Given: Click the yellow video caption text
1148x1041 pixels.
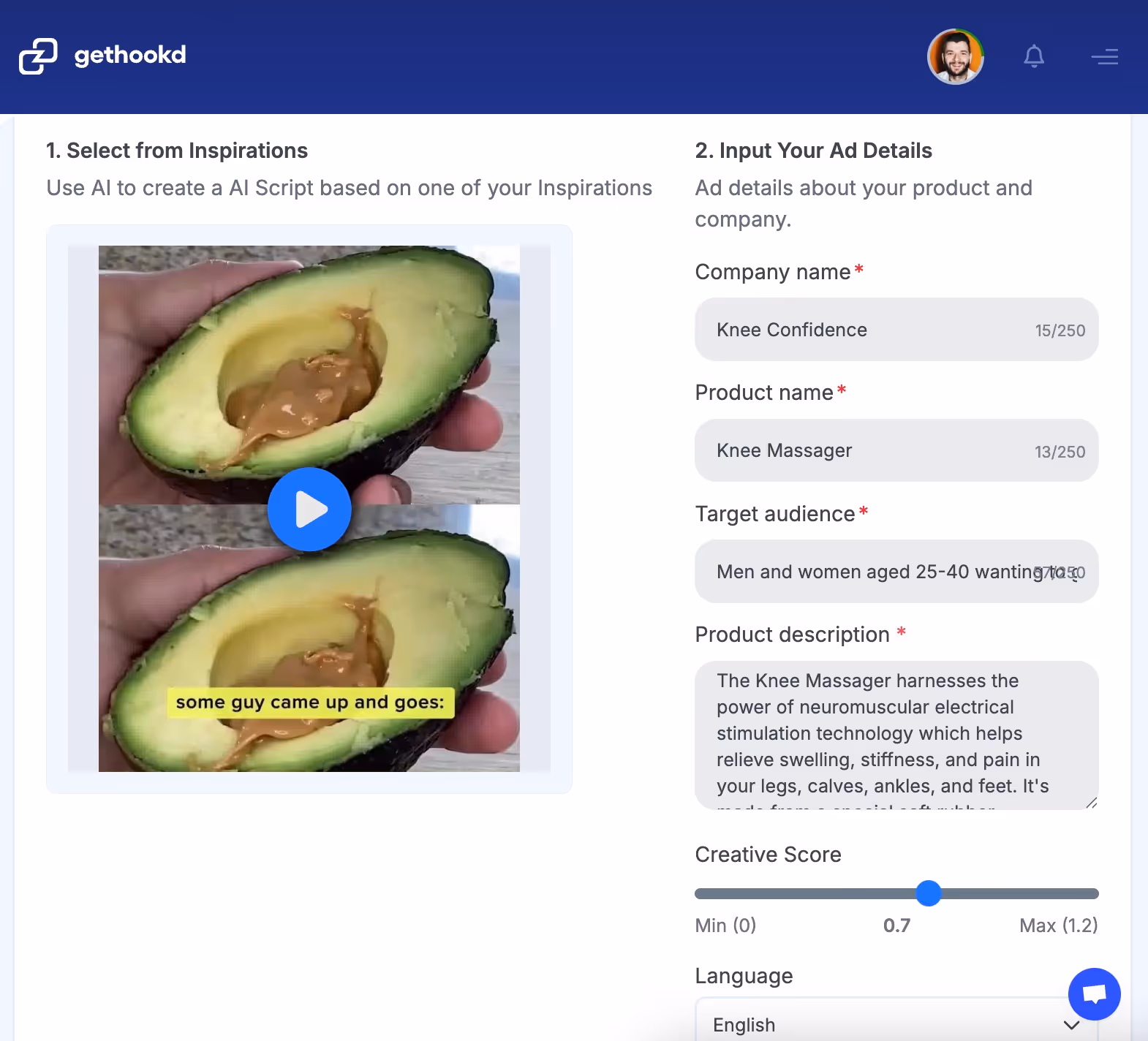Looking at the screenshot, I should 310,703.
